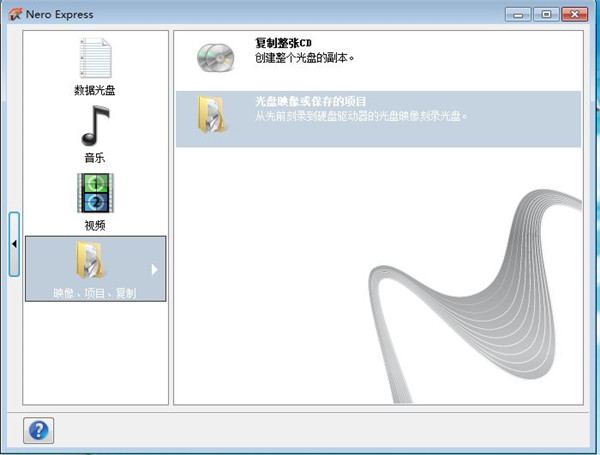The height and width of the screenshot is (455, 600).
Task: Expand the hidden left side panel arrow
Action: coord(14,243)
